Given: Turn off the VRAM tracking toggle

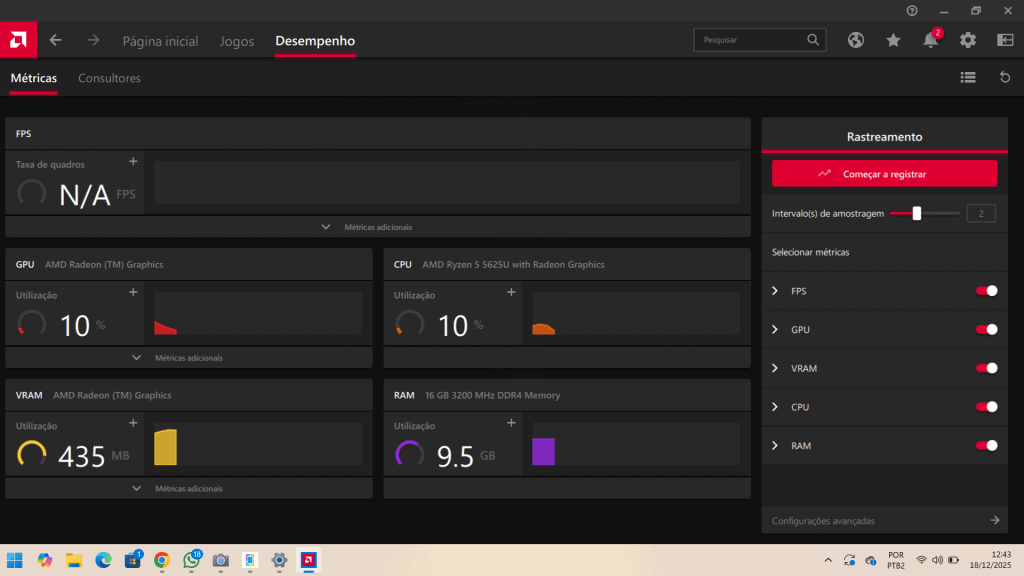Looking at the screenshot, I should click(986, 368).
